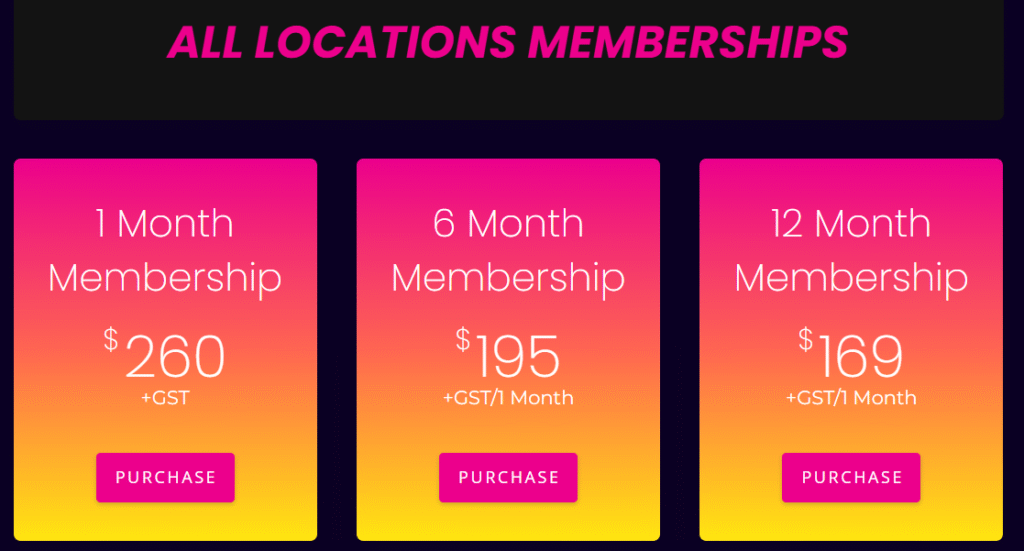1024x551 pixels.
Task: Click Purchase for the 6 Month Membership
Action: 508,477
